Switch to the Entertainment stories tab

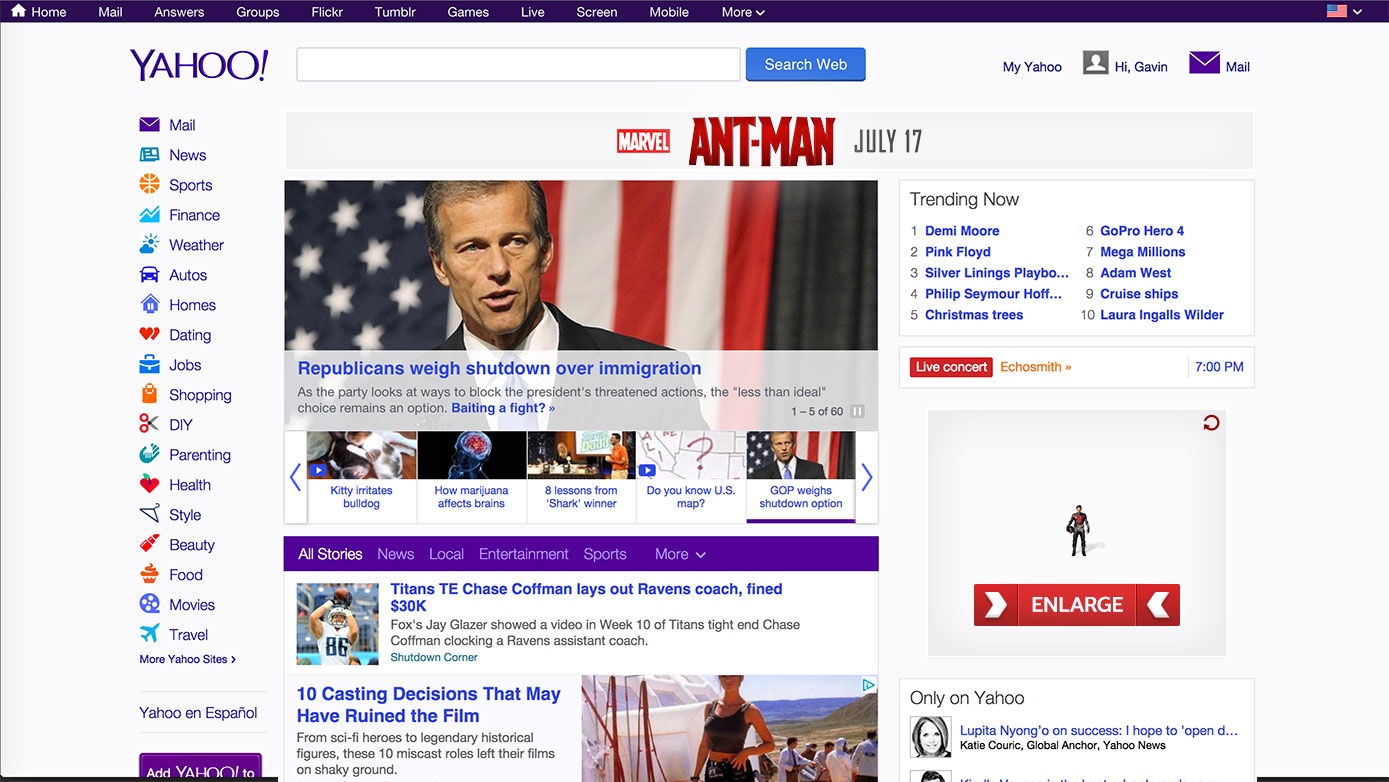pos(524,554)
